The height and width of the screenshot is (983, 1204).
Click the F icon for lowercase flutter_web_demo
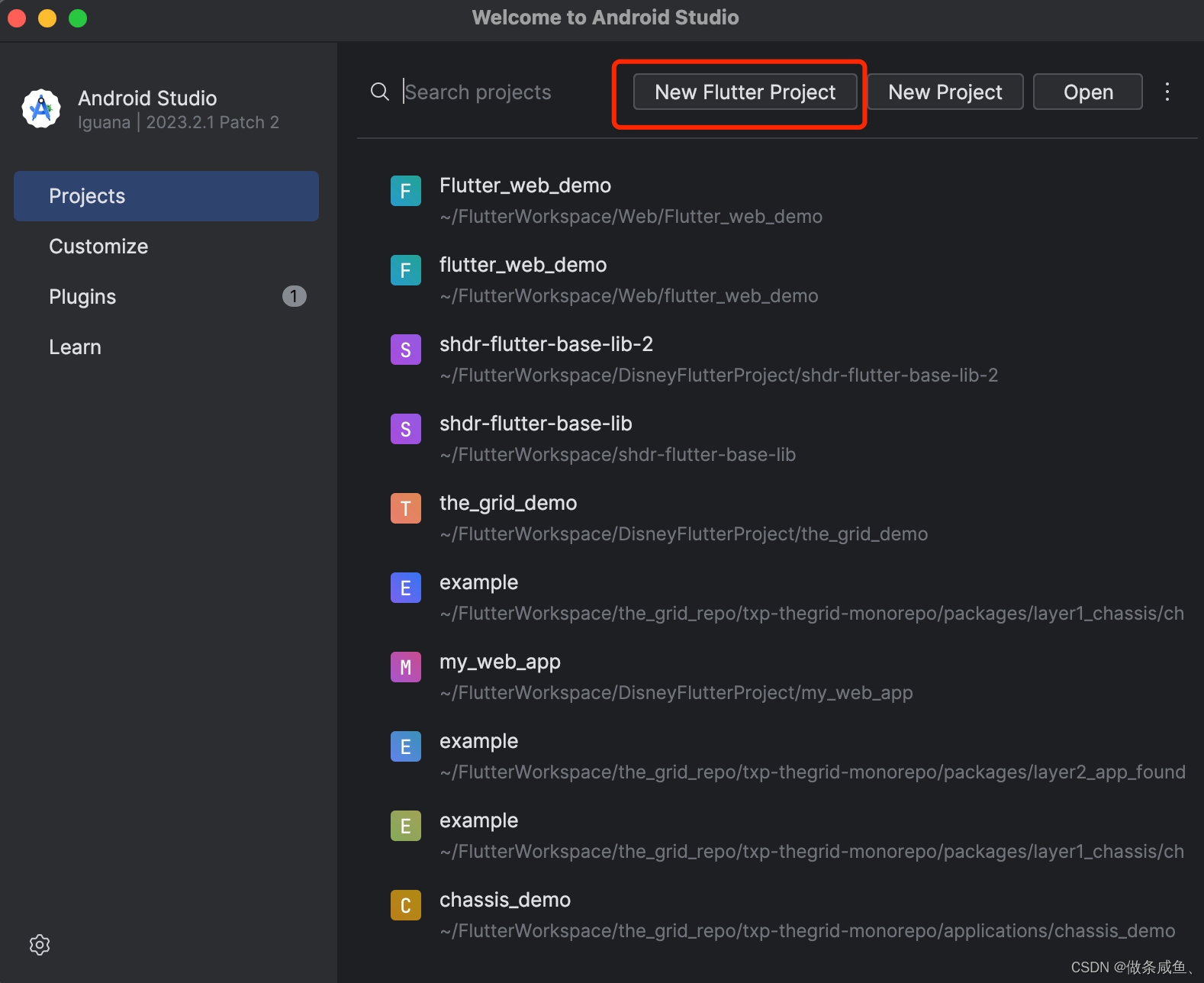(x=406, y=270)
